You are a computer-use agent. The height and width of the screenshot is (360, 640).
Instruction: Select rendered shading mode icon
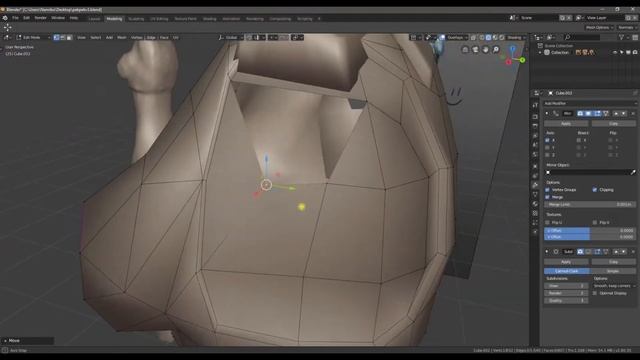pos(502,38)
